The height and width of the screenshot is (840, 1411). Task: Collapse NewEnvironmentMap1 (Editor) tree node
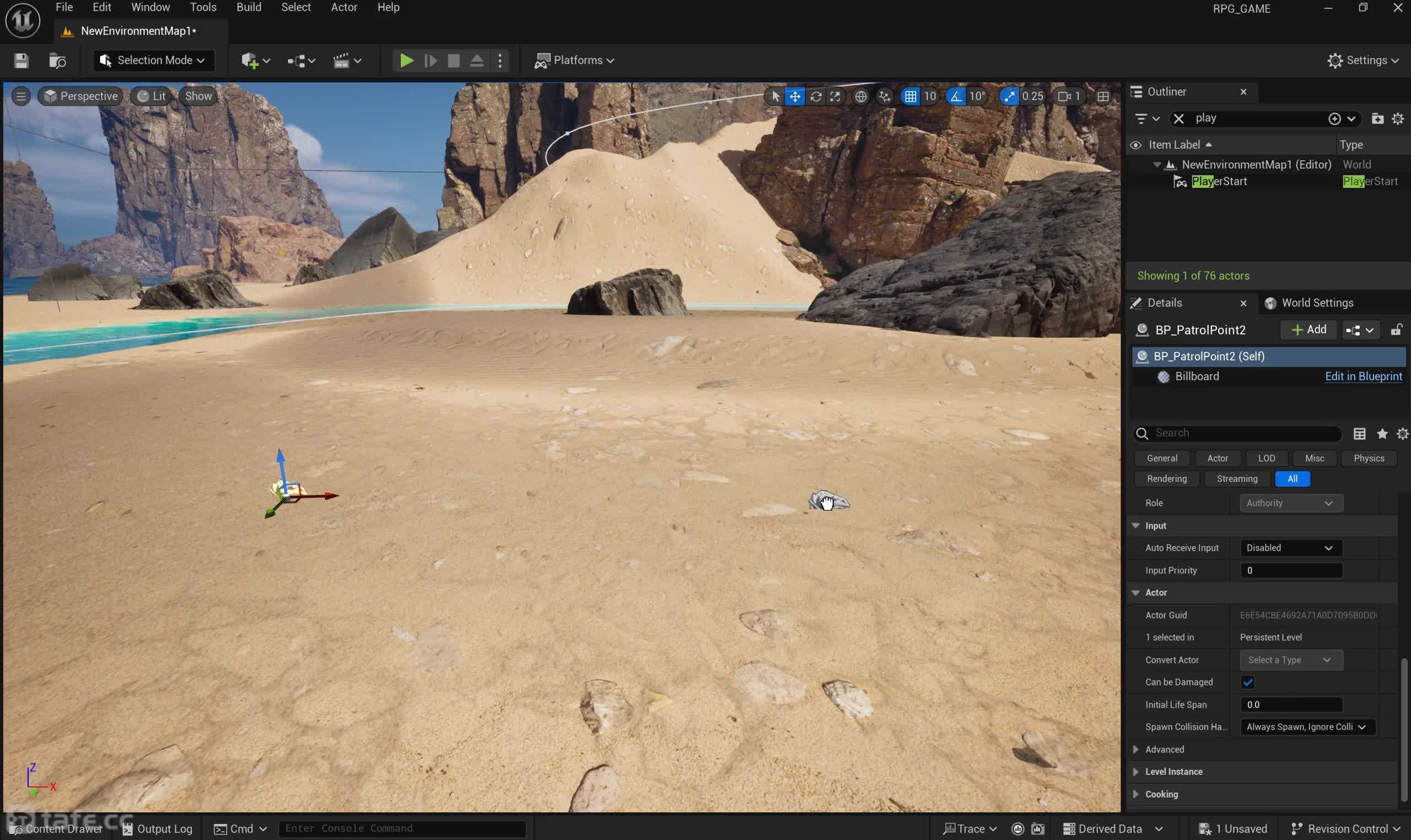point(1156,165)
